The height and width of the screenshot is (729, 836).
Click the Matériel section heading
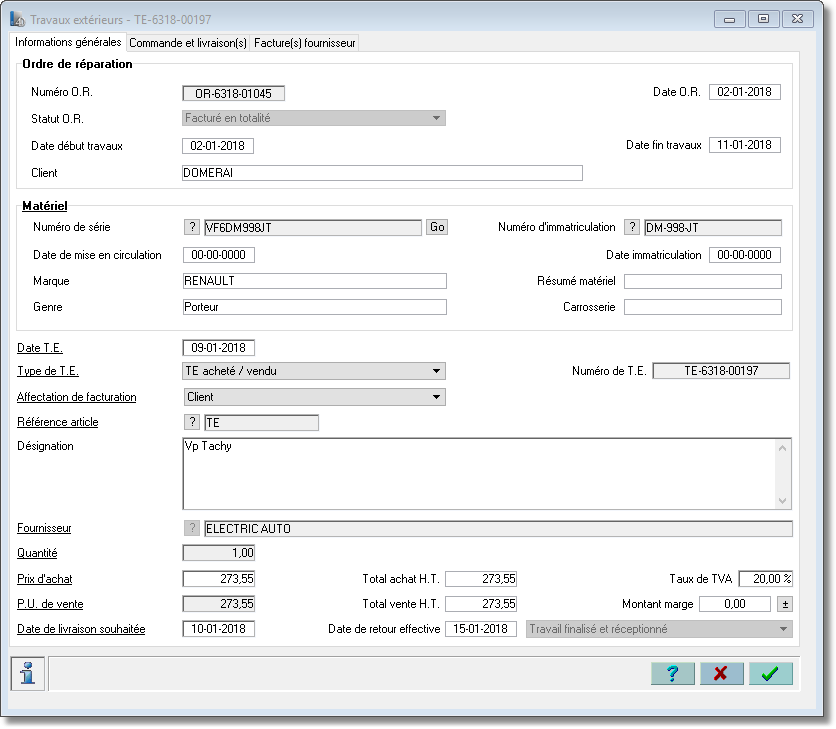pos(45,206)
